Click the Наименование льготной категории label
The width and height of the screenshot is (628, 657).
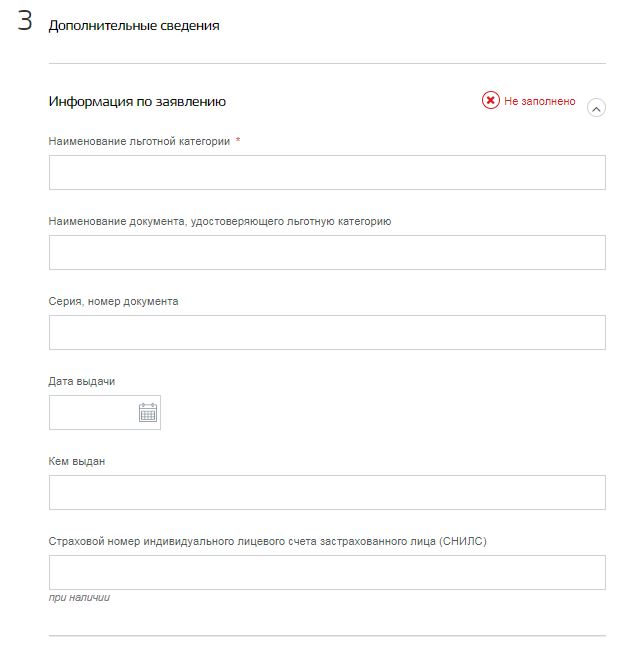click(140, 141)
